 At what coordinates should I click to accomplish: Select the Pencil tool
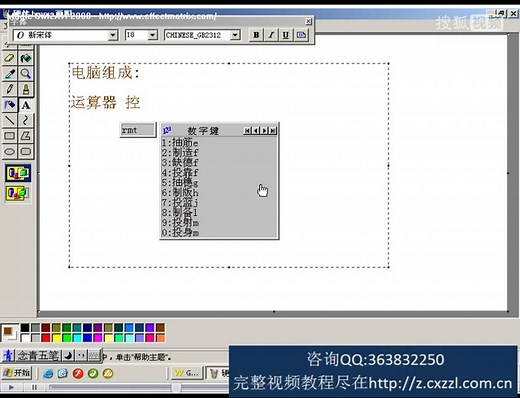(x=10, y=89)
